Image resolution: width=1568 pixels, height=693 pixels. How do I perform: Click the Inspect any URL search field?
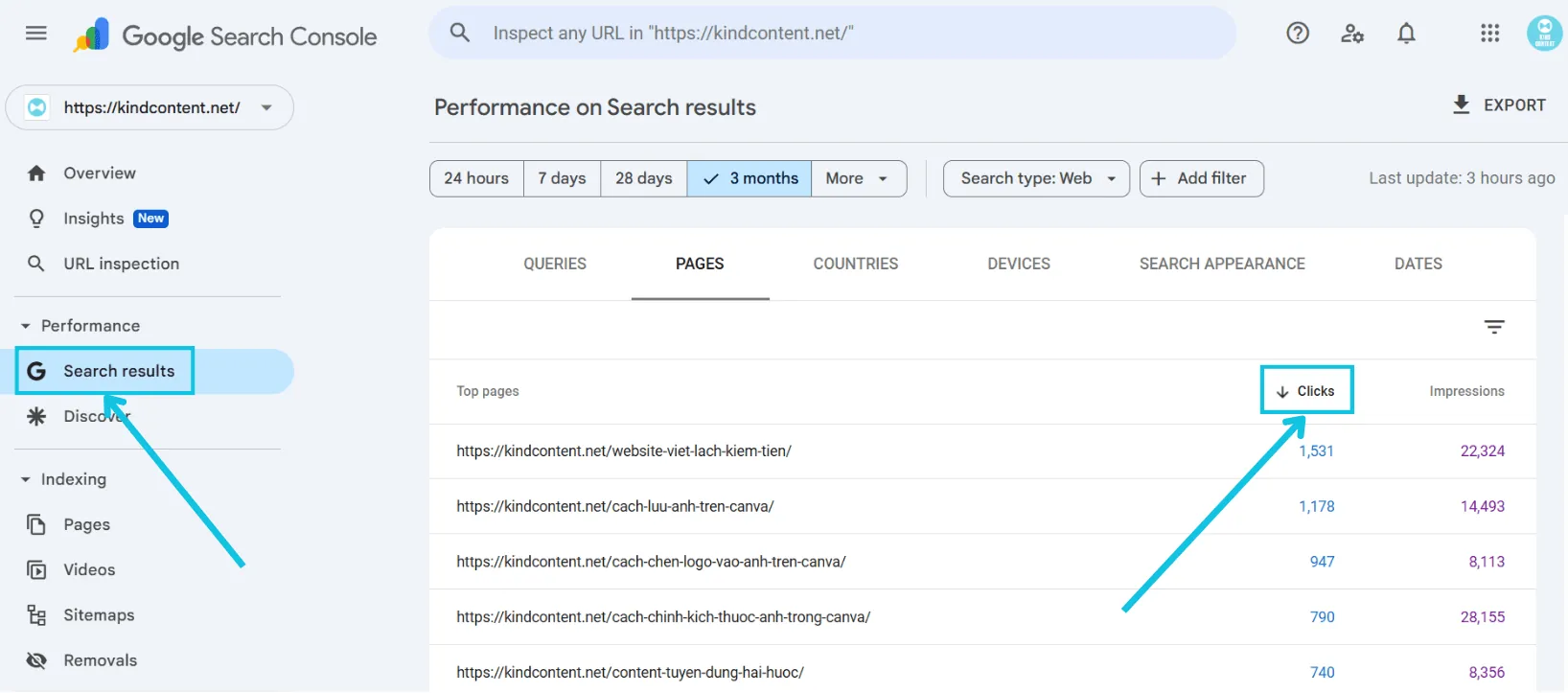tap(833, 33)
